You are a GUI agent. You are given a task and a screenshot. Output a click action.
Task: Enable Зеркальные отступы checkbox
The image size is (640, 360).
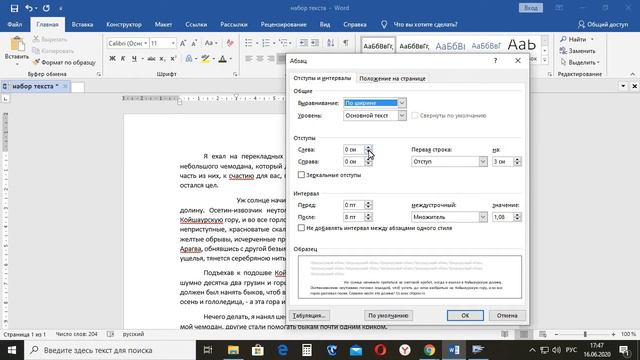(301, 175)
